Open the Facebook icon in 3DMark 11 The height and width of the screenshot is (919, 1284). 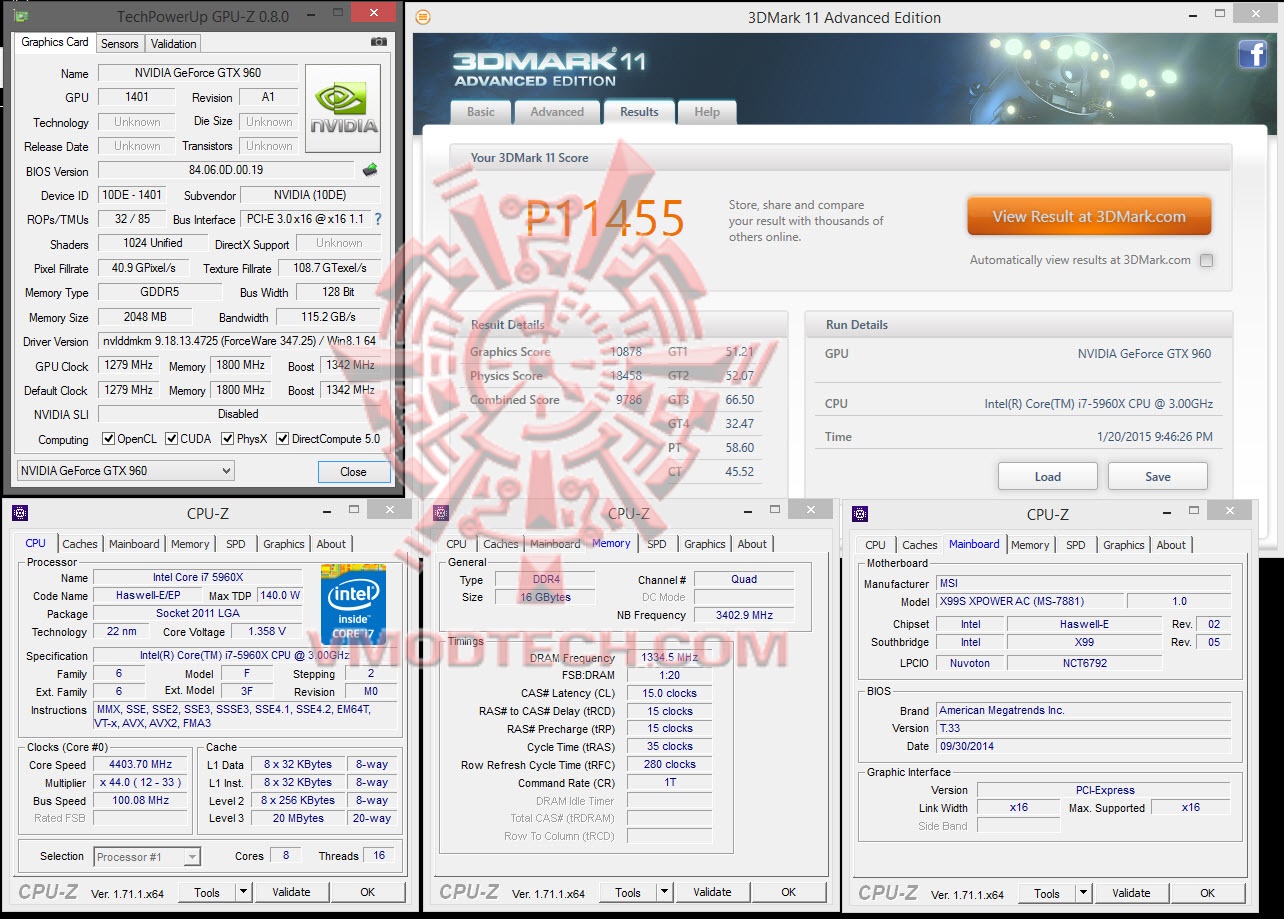(1252, 54)
